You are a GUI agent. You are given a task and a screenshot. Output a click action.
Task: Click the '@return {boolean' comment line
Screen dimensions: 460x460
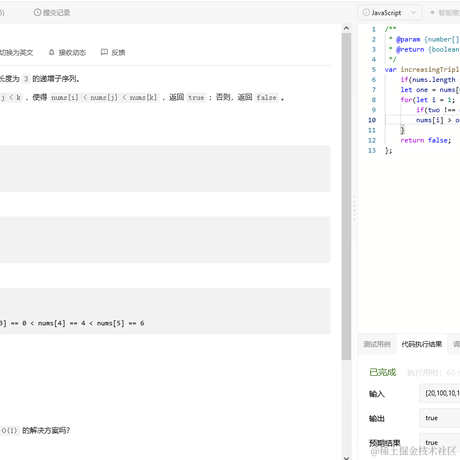[x=424, y=49]
